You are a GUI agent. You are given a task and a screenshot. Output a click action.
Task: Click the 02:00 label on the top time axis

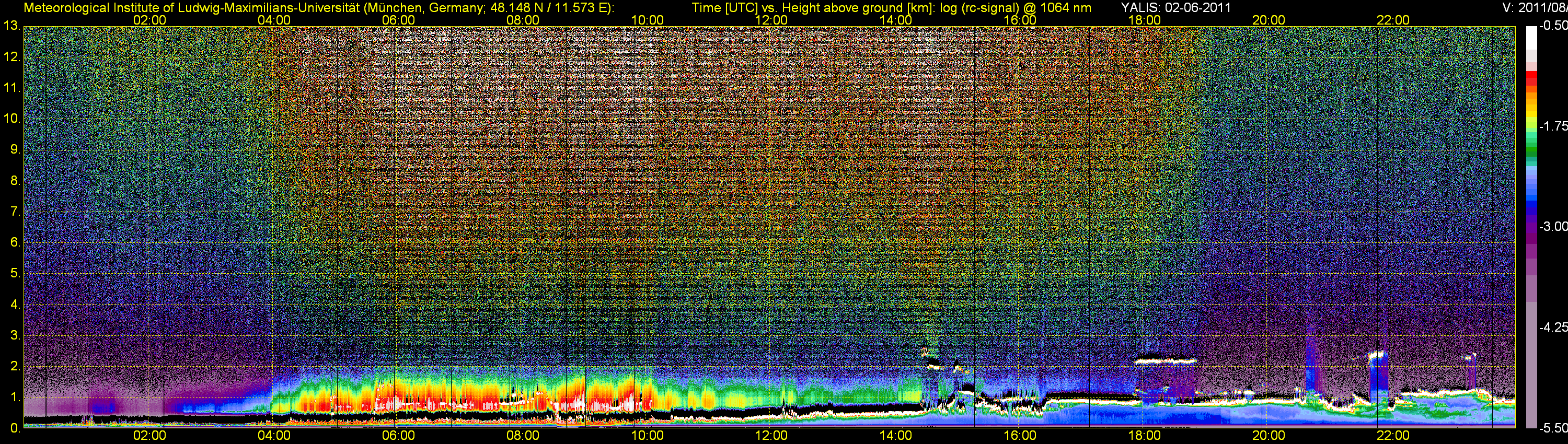pos(149,20)
